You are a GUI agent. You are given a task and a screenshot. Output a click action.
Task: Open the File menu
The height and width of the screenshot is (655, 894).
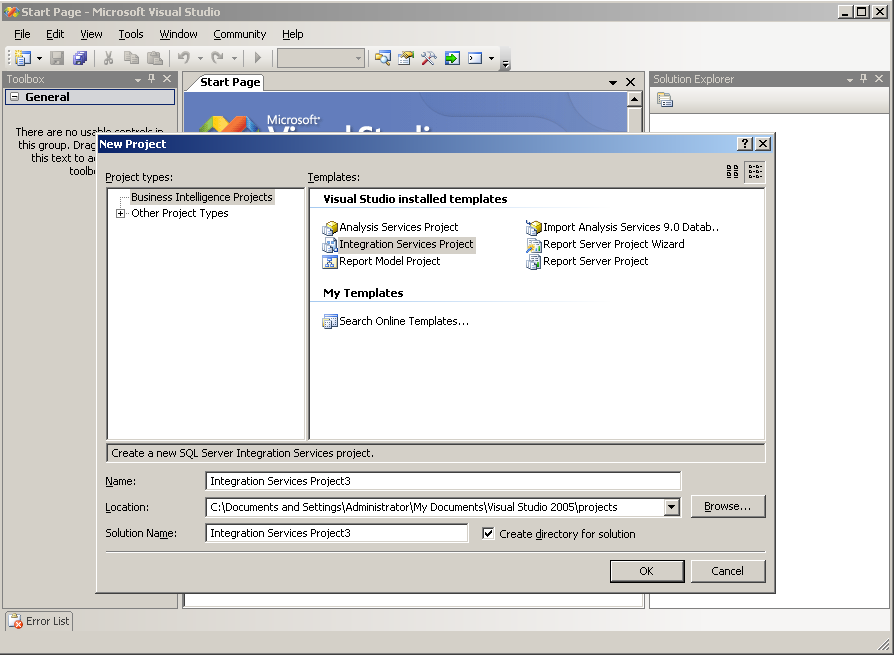click(x=22, y=34)
